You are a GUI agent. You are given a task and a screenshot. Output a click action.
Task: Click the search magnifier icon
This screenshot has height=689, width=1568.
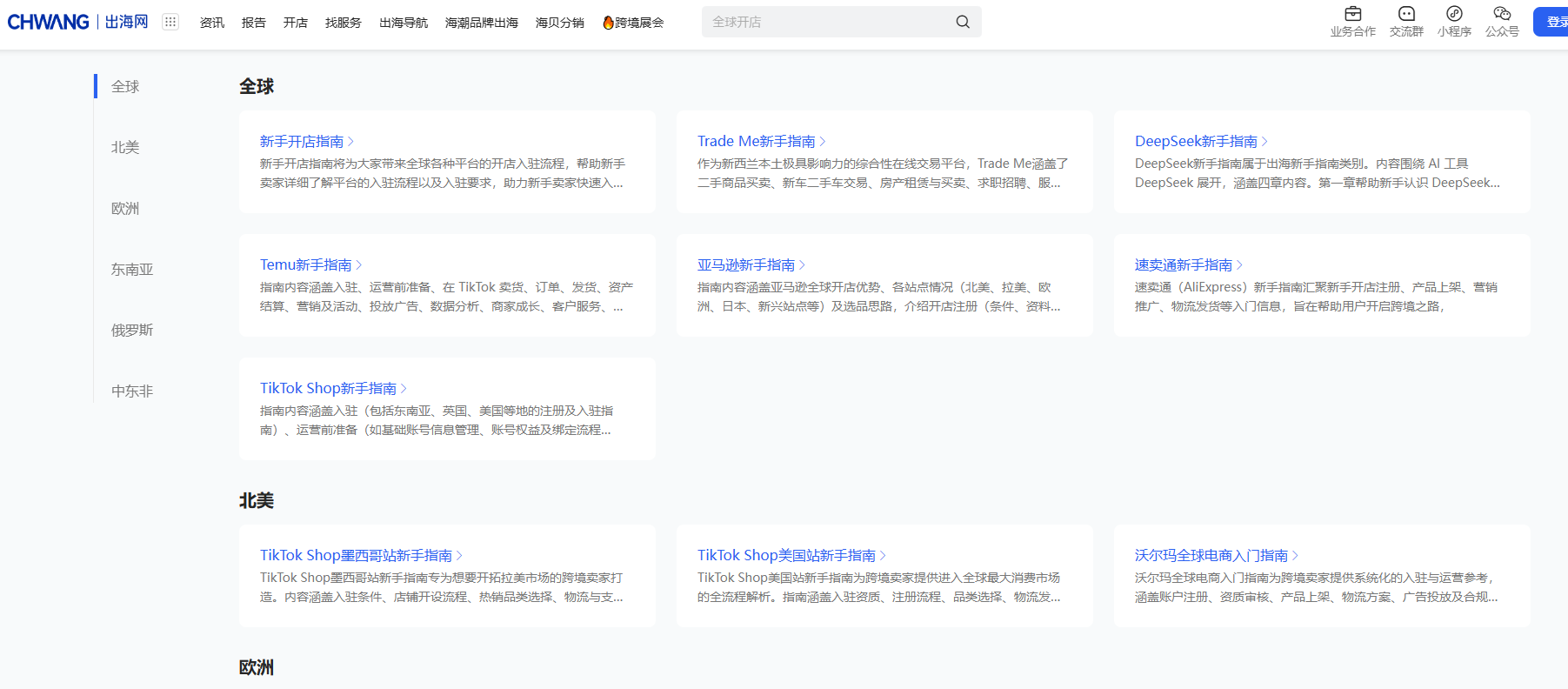tap(962, 22)
